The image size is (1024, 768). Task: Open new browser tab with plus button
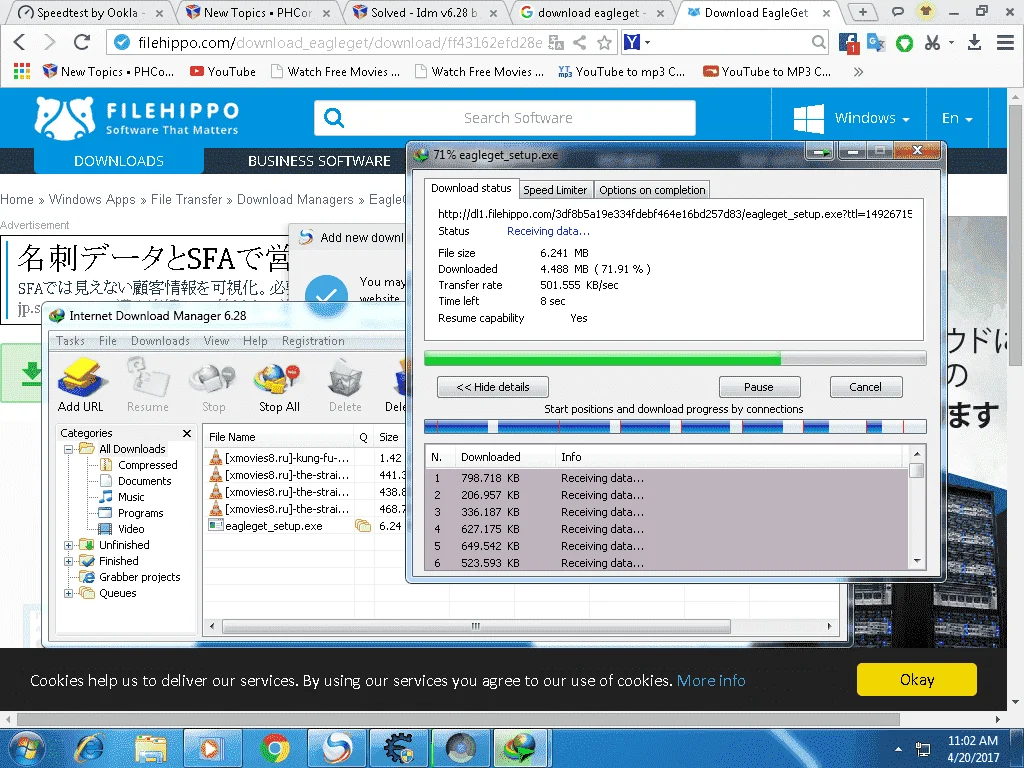[x=863, y=12]
